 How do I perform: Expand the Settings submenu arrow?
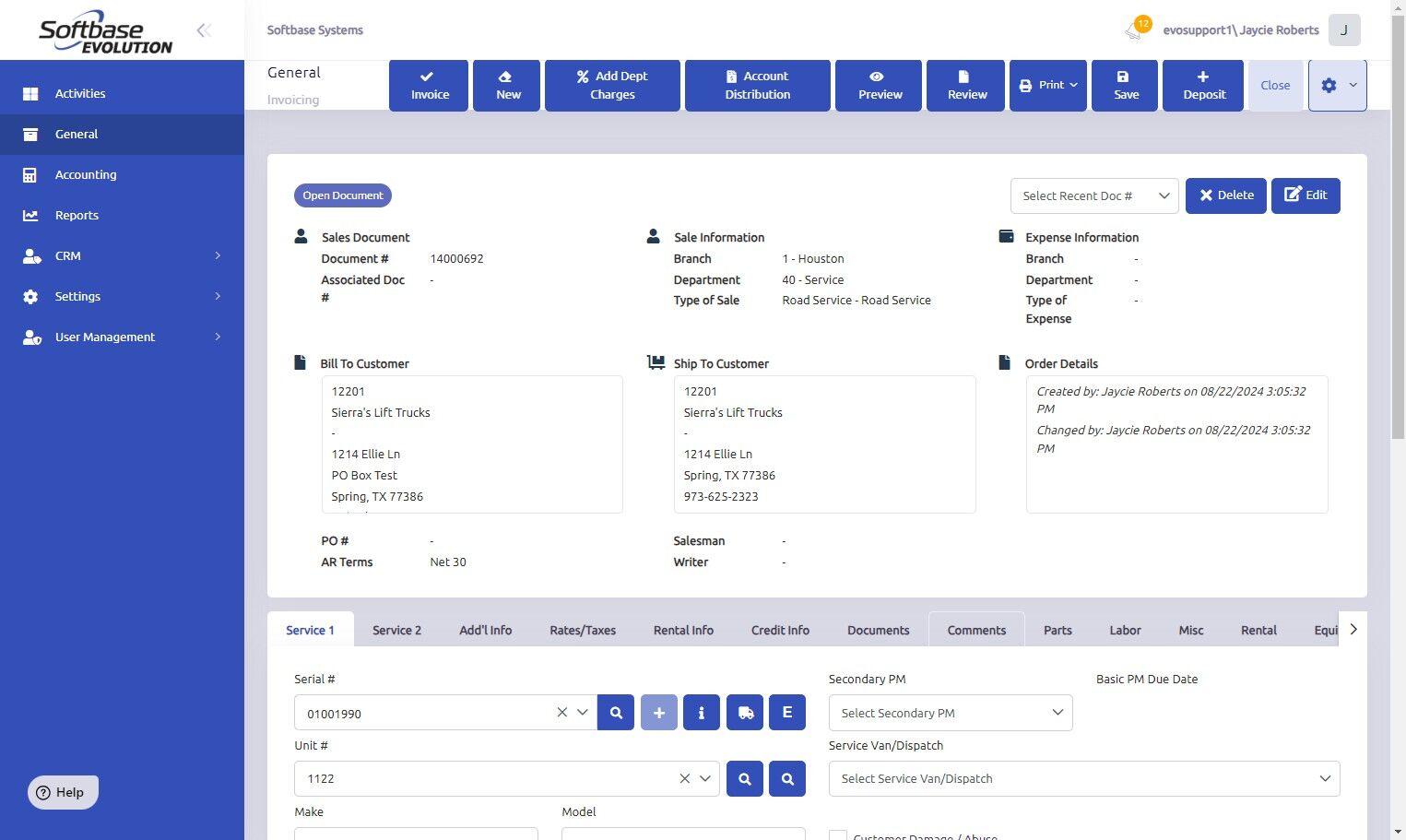click(218, 297)
